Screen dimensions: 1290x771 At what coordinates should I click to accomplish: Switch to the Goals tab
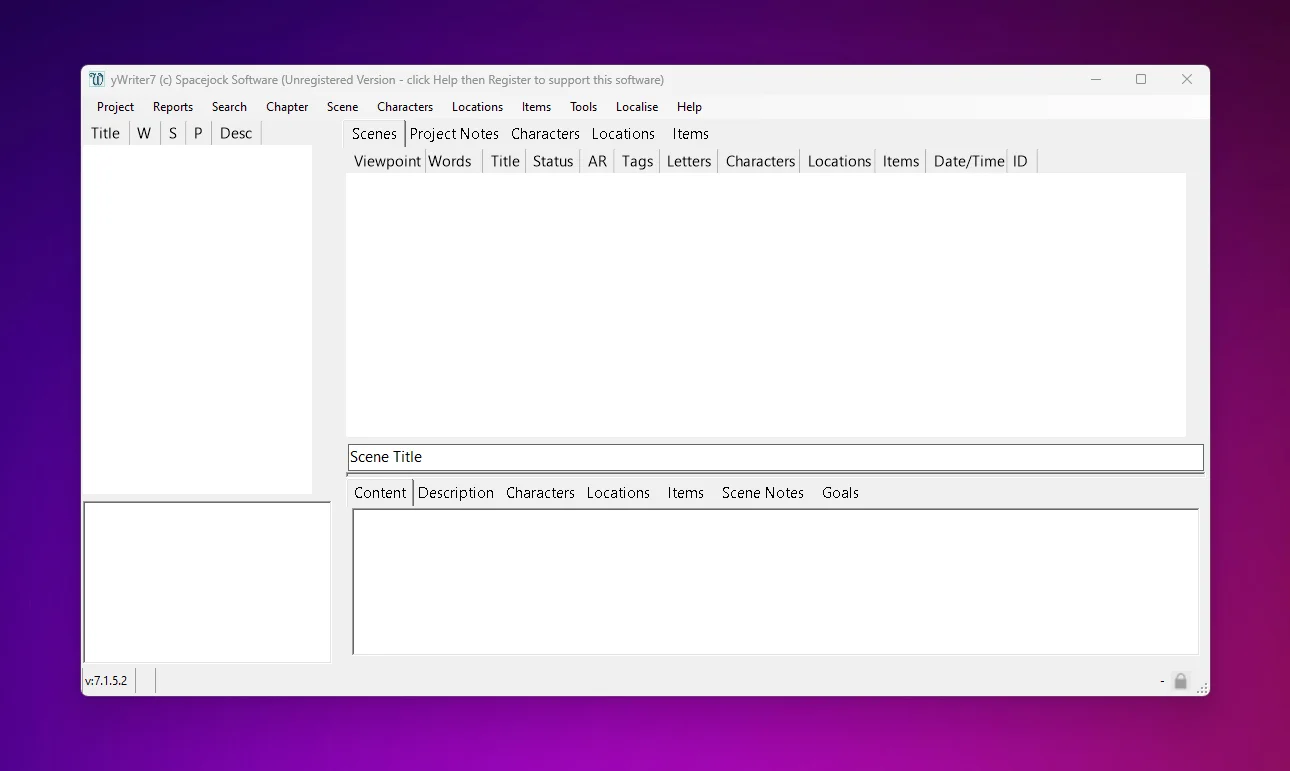(x=840, y=492)
